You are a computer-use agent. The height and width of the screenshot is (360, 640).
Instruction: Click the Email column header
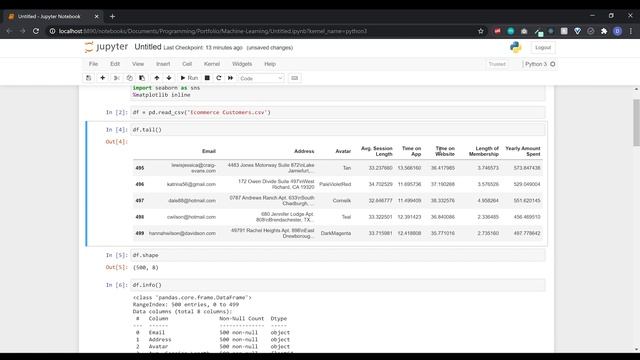209,151
